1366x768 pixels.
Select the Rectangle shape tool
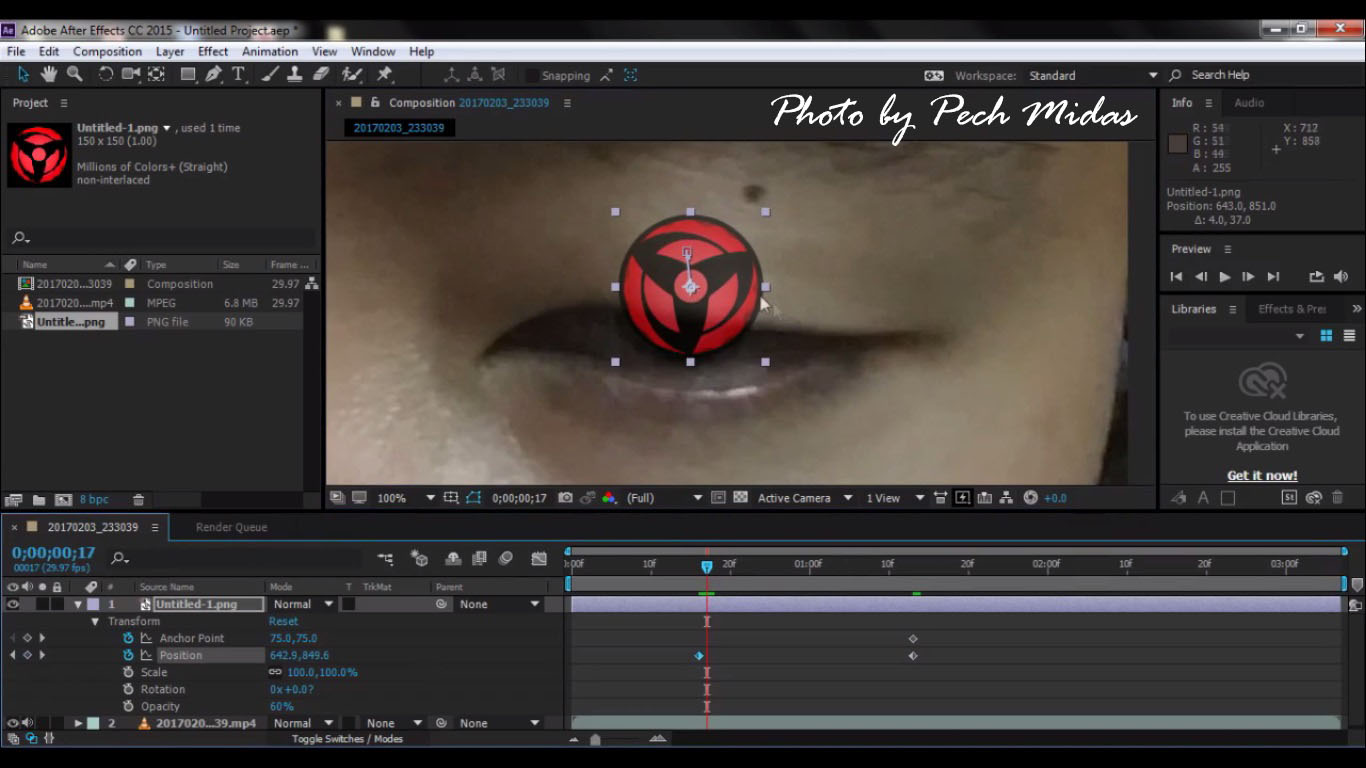coord(188,74)
